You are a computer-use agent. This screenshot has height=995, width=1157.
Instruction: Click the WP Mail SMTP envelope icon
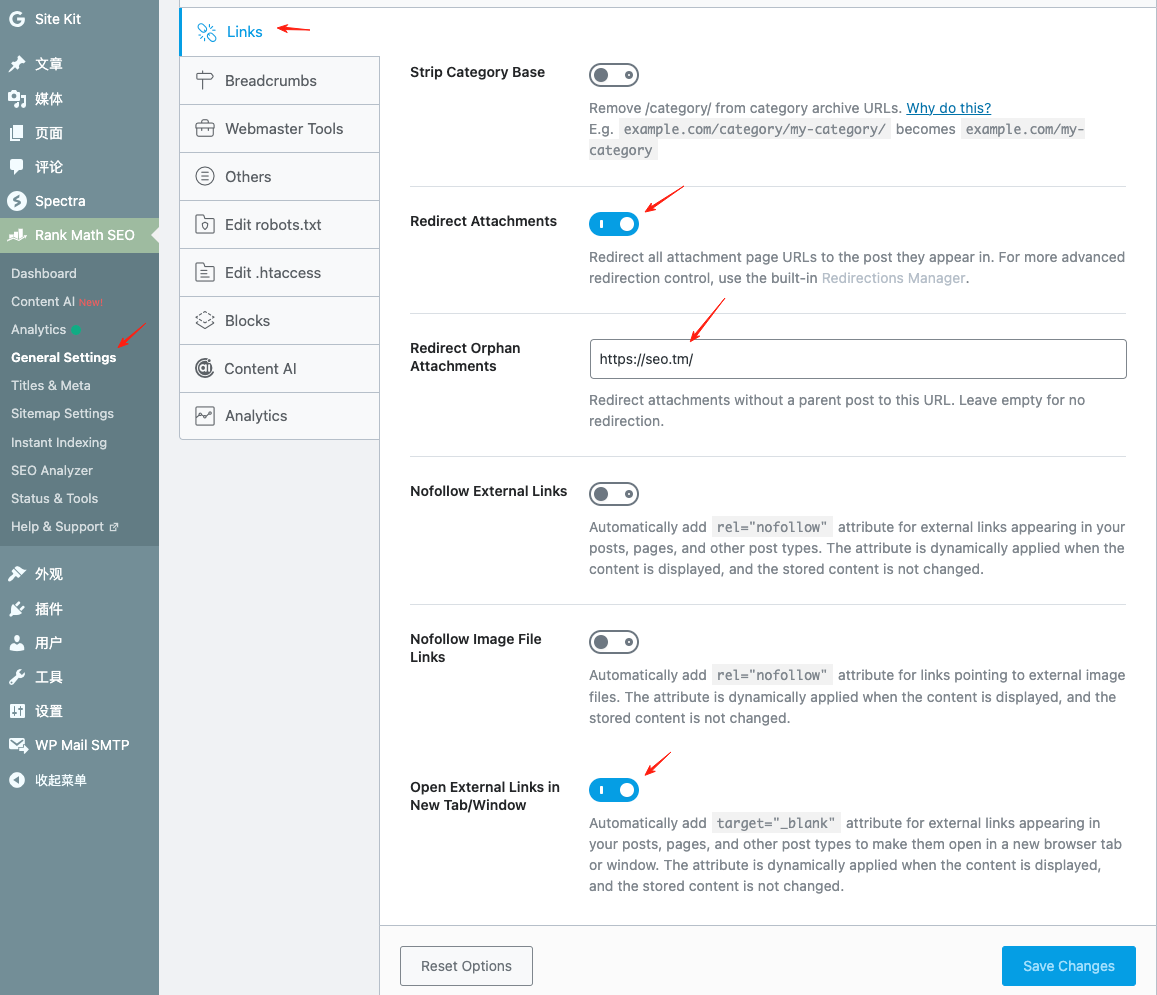tap(17, 745)
